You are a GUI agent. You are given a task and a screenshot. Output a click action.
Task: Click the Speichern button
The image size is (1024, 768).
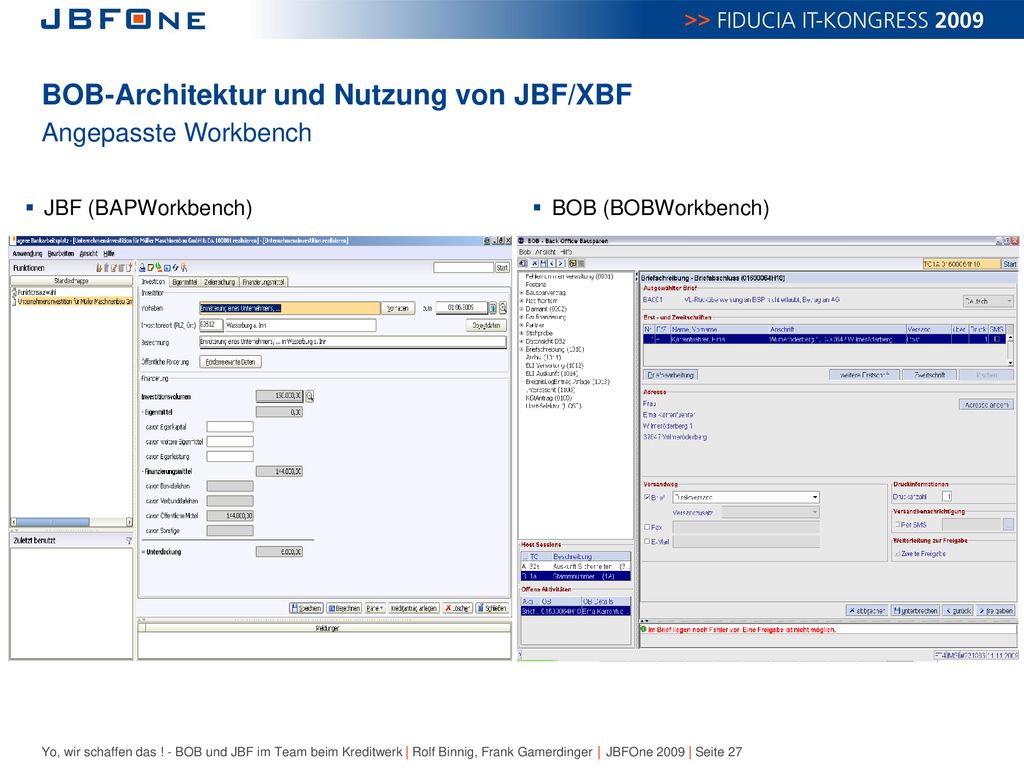[x=306, y=608]
